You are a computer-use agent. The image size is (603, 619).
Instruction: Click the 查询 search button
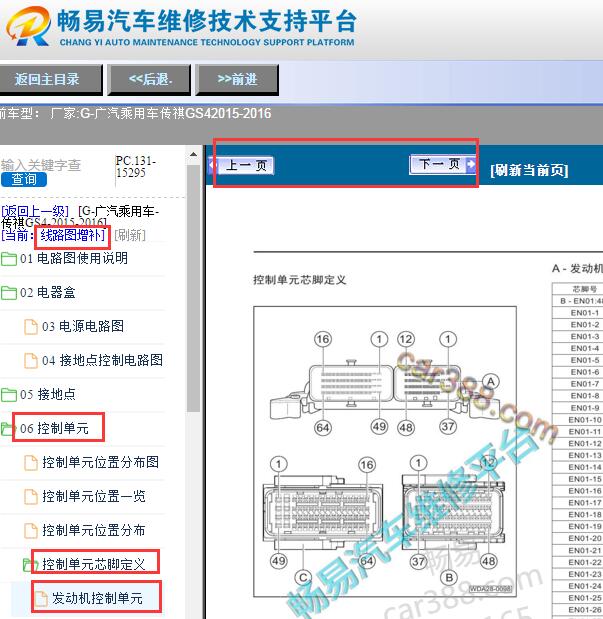click(x=24, y=180)
